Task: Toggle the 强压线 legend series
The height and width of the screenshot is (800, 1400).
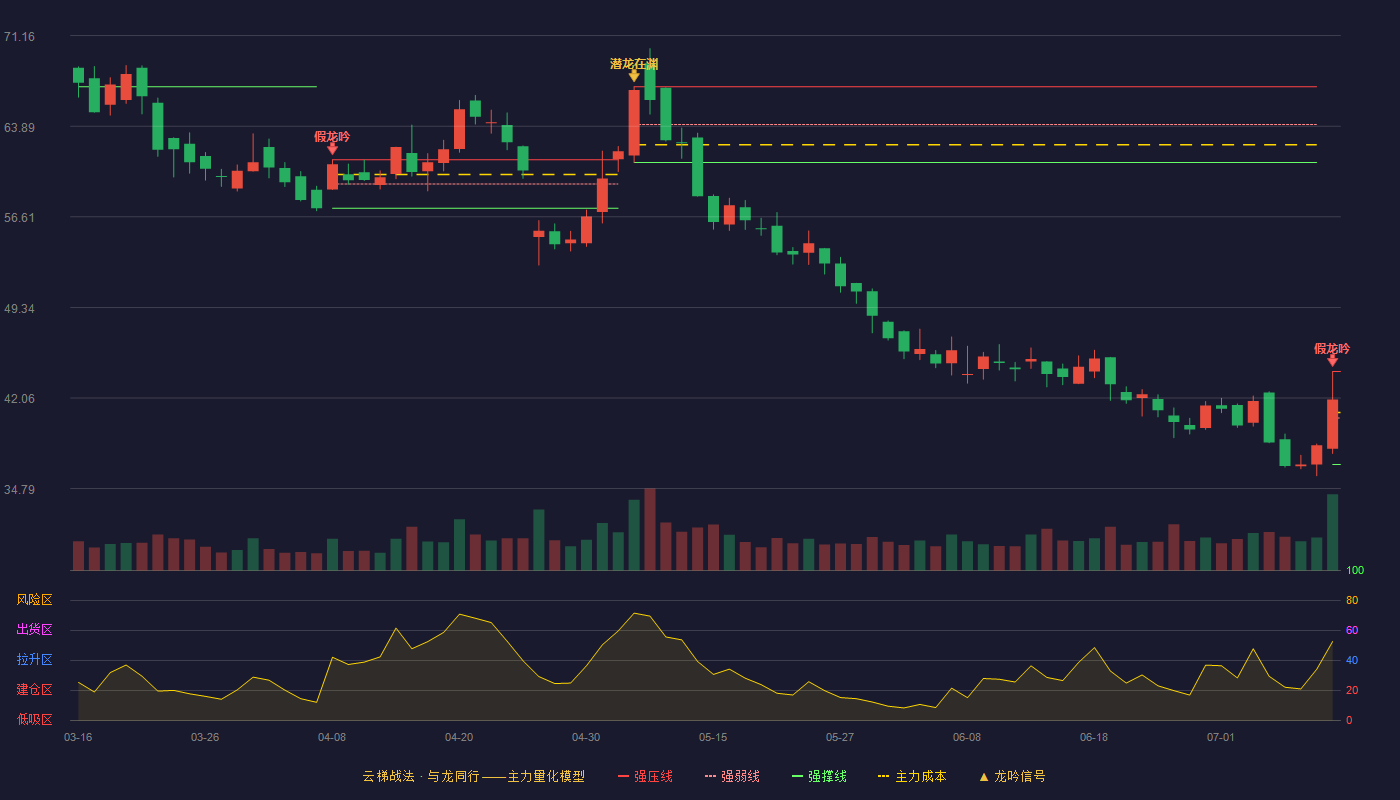Action: point(645,776)
